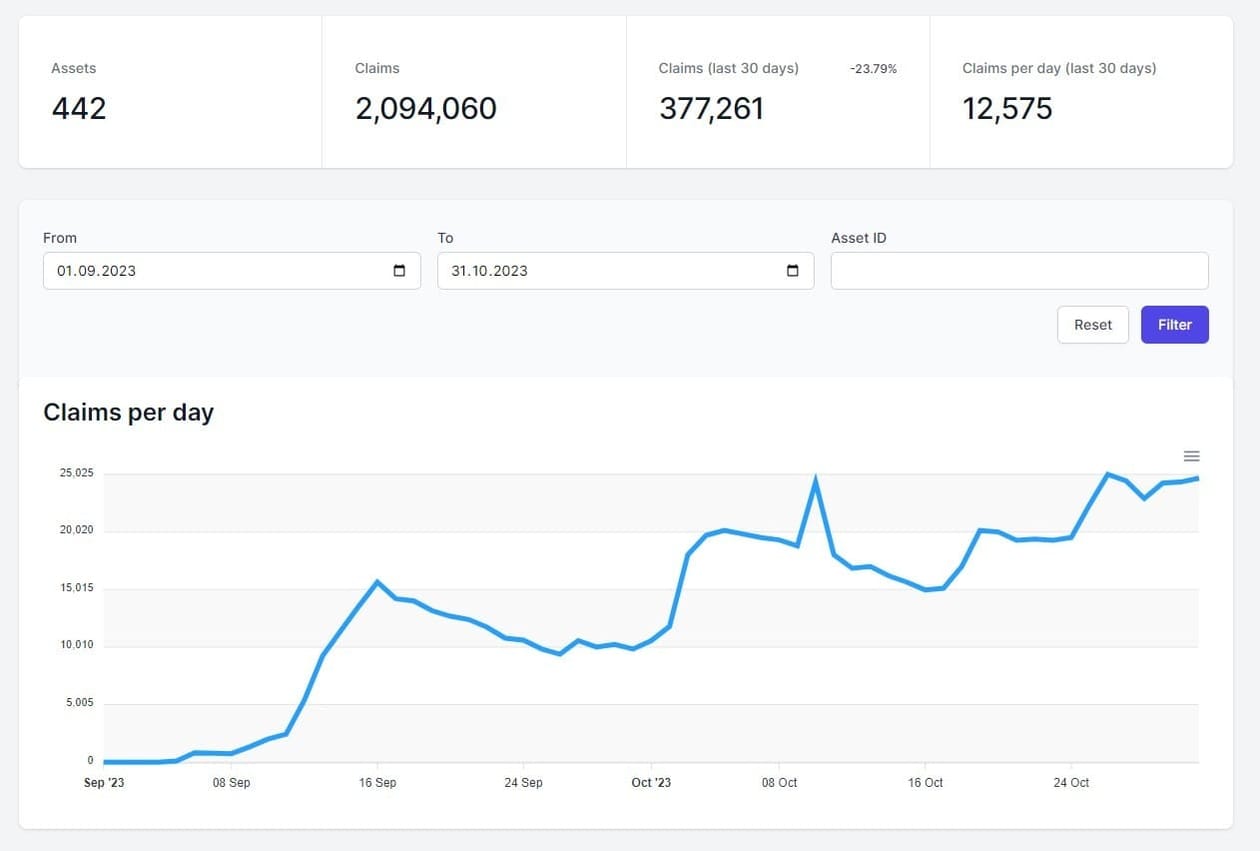The image size is (1260, 851).
Task: Click the chart peak near 08 Oct
Action: coord(816,477)
